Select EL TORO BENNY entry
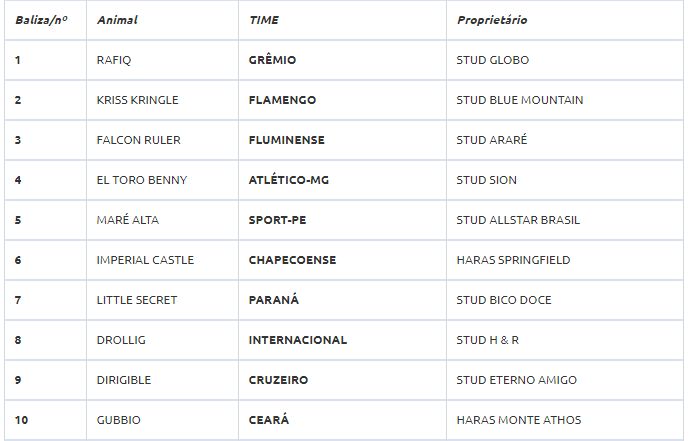693x441 pixels. (142, 180)
